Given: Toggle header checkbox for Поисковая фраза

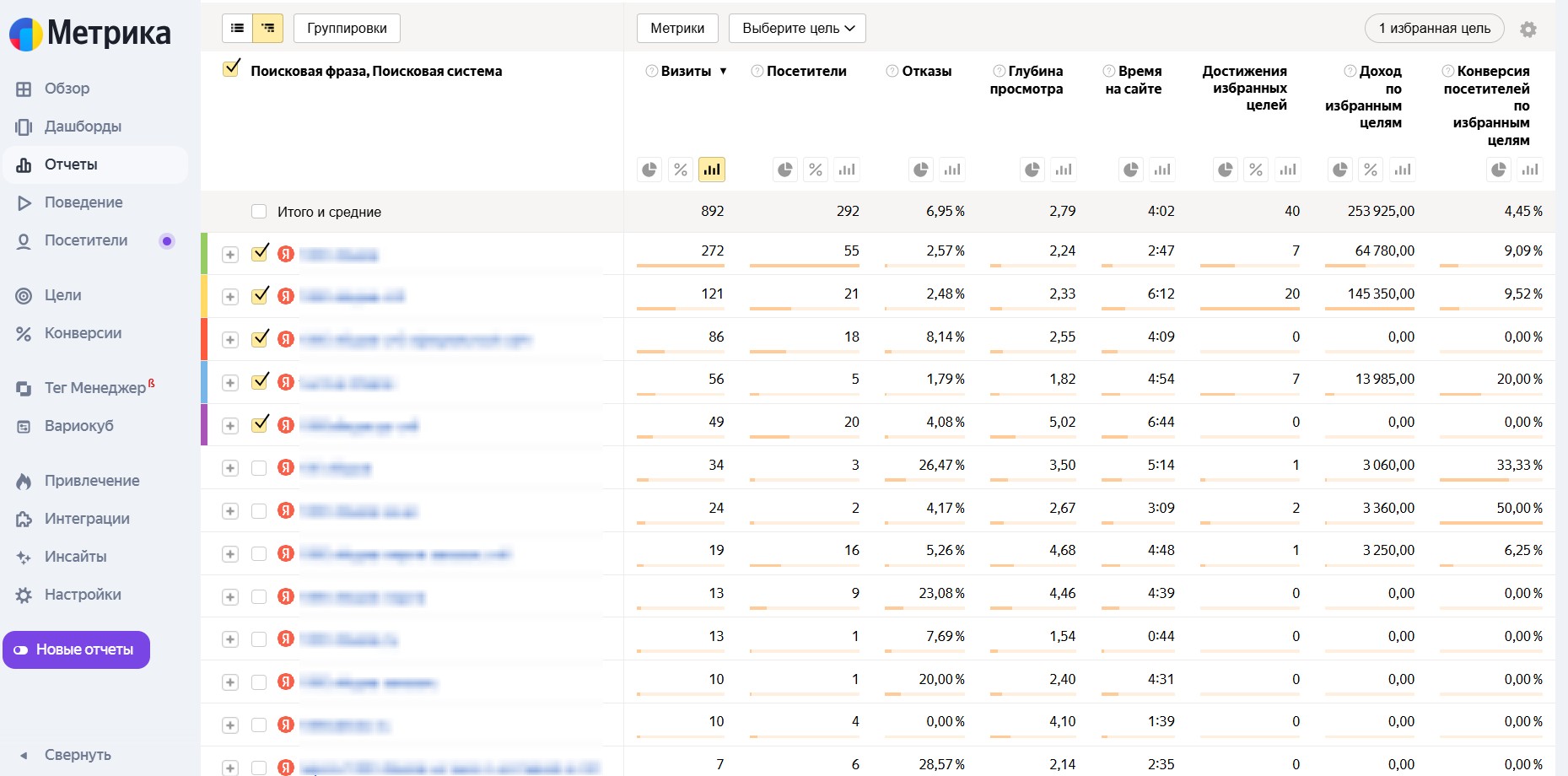Looking at the screenshot, I should coord(231,69).
